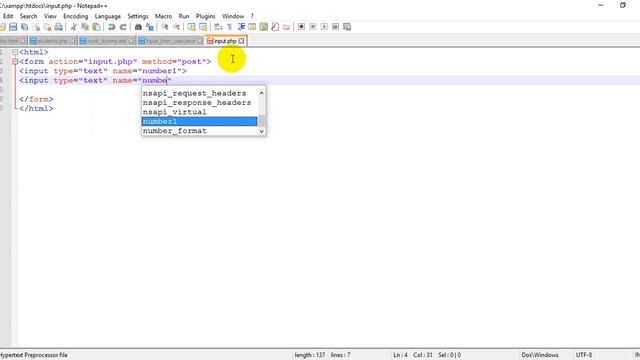This screenshot has height=360, width=640.
Task: Click the UTF-8 encoding status entry
Action: point(584,355)
